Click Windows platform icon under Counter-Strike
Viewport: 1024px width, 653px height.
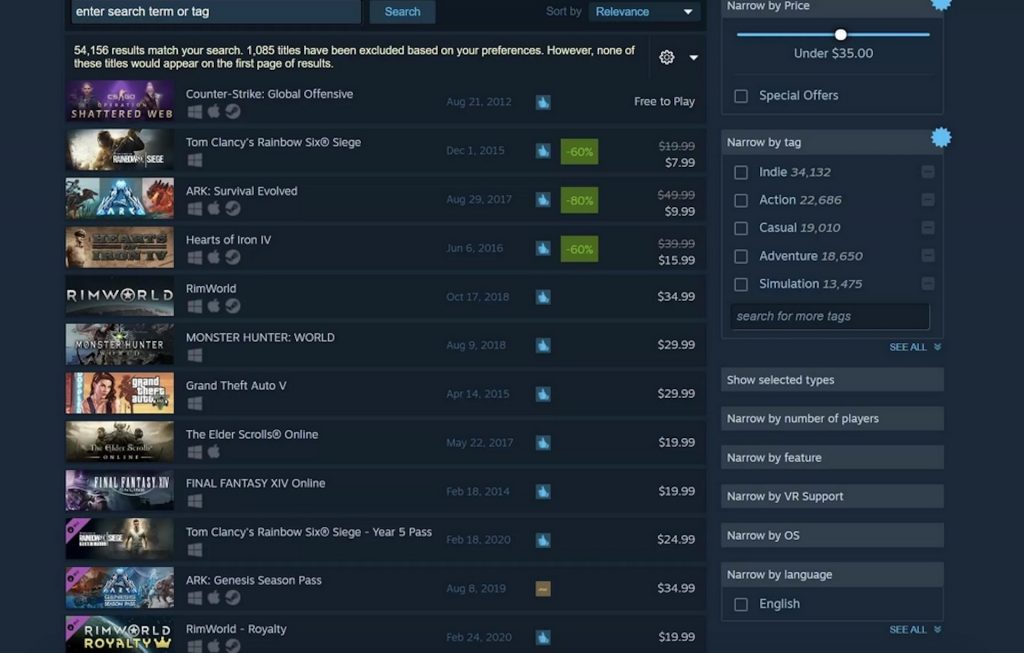pyautogui.click(x=195, y=112)
